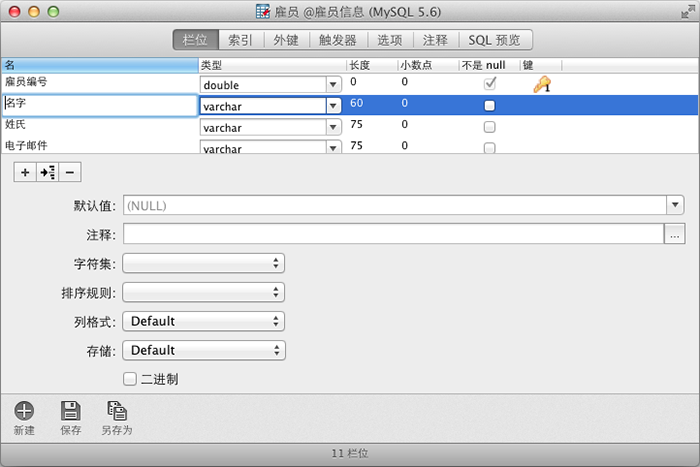This screenshot has height=467, width=700.
Task: Click the 名字 name edit field
Action: coord(100,105)
